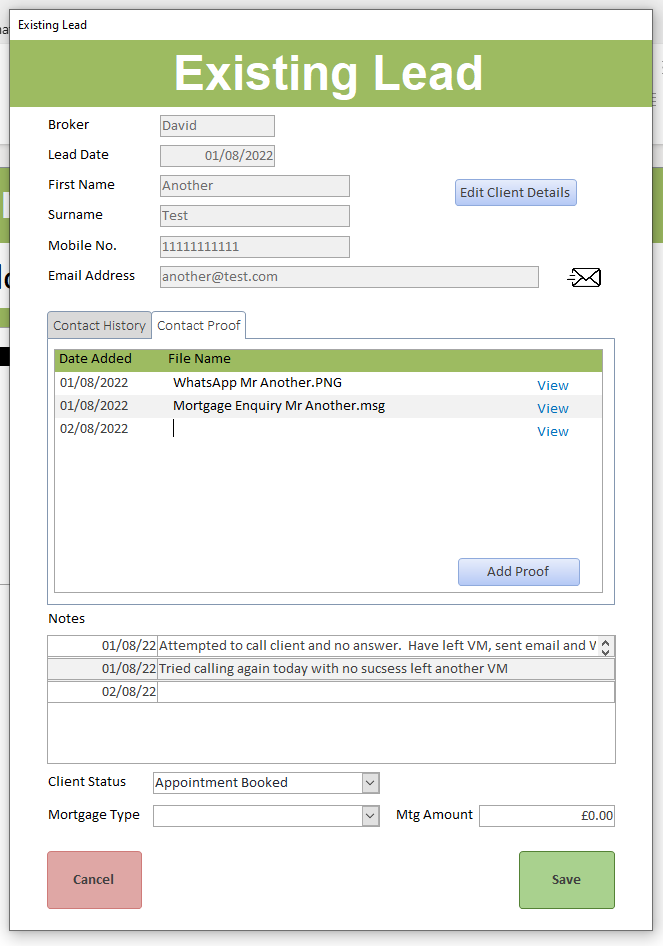Click the Mobile No. field
663x946 pixels.
255,247
